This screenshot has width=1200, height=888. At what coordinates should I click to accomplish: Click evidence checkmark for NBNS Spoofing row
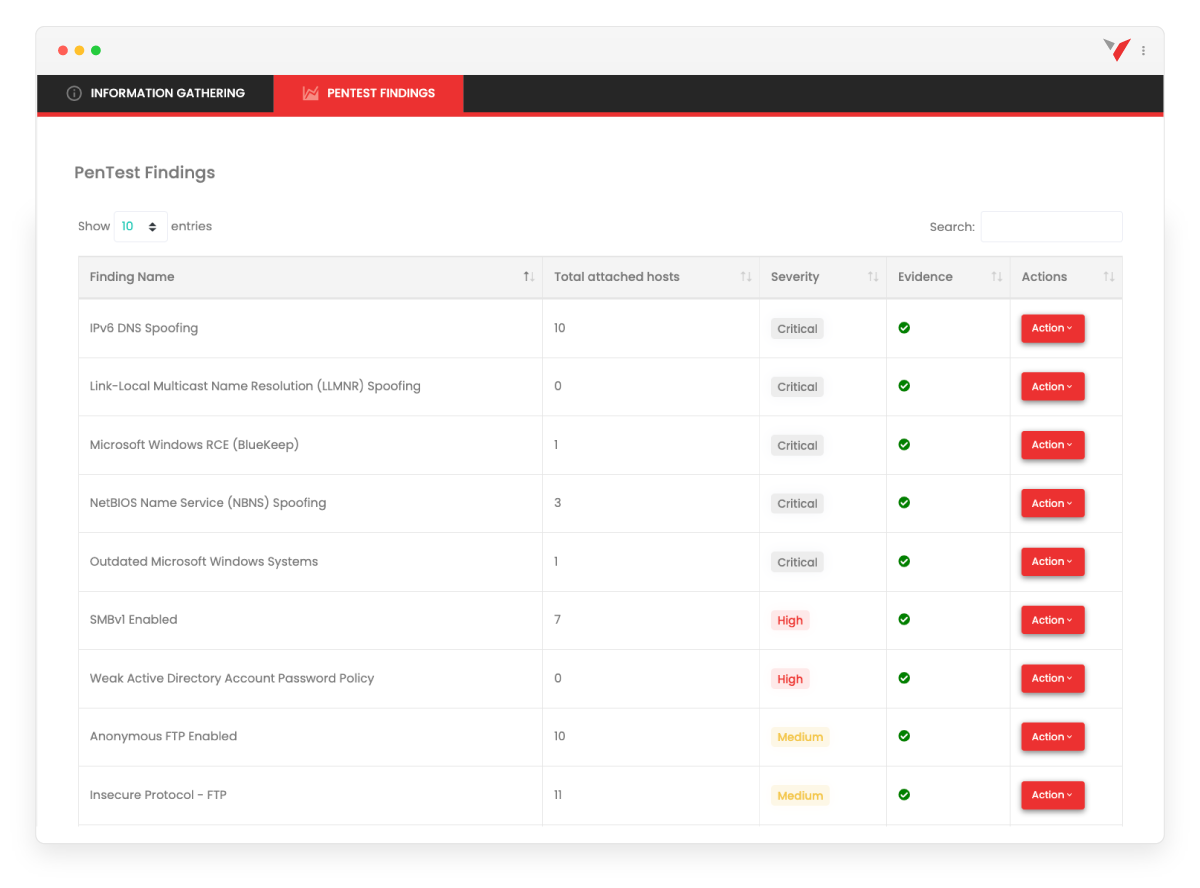tap(904, 503)
